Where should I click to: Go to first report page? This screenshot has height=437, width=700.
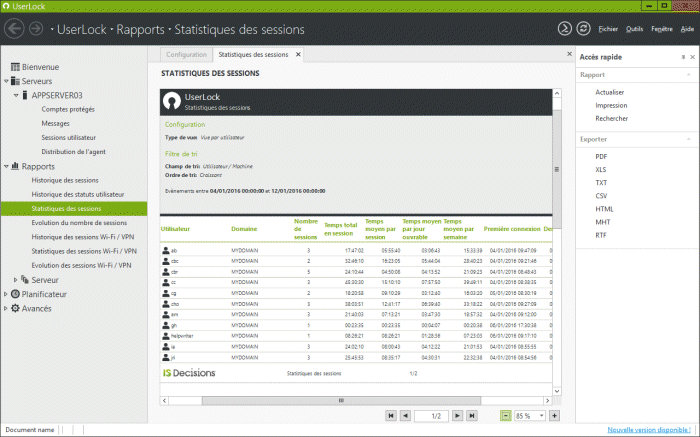tap(391, 416)
